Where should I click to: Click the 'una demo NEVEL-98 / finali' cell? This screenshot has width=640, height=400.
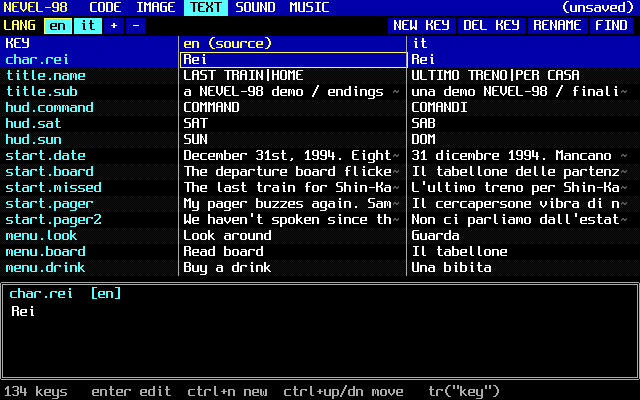(x=524, y=91)
